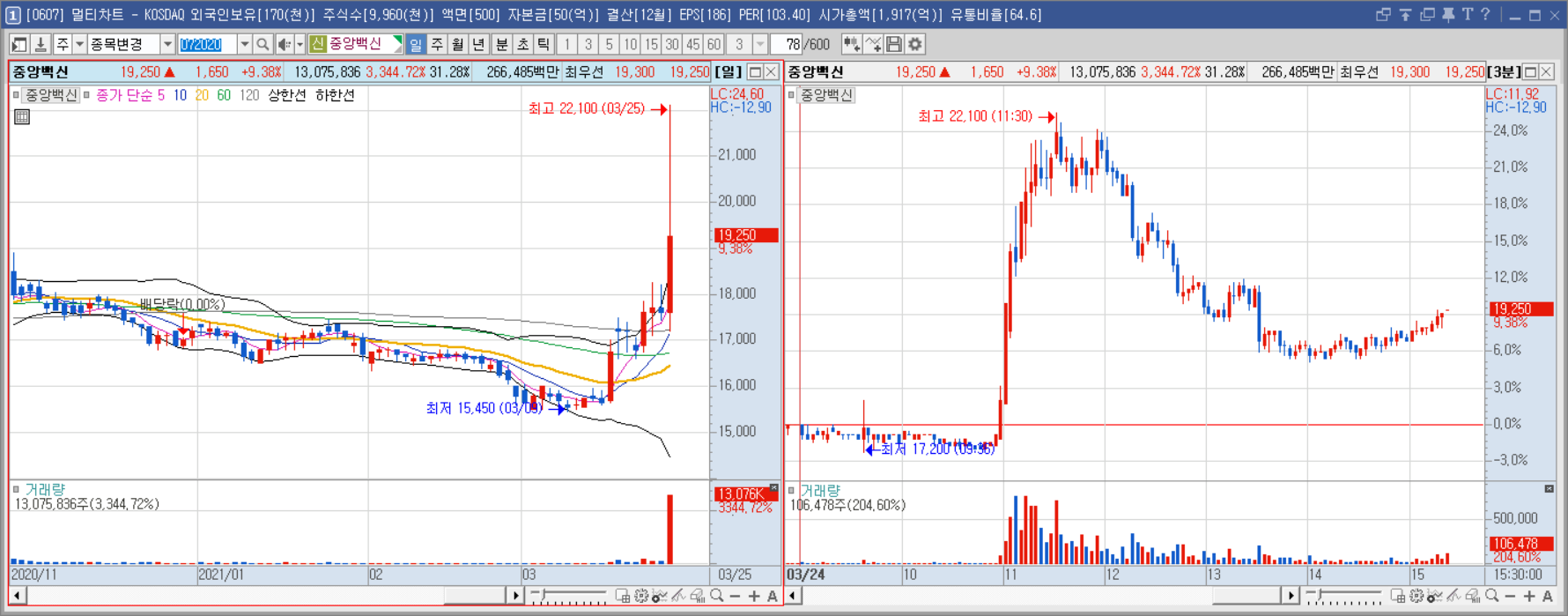The width and height of the screenshot is (1568, 616).
Task: Switch chart period to 주 (weekly)
Action: coord(436,44)
